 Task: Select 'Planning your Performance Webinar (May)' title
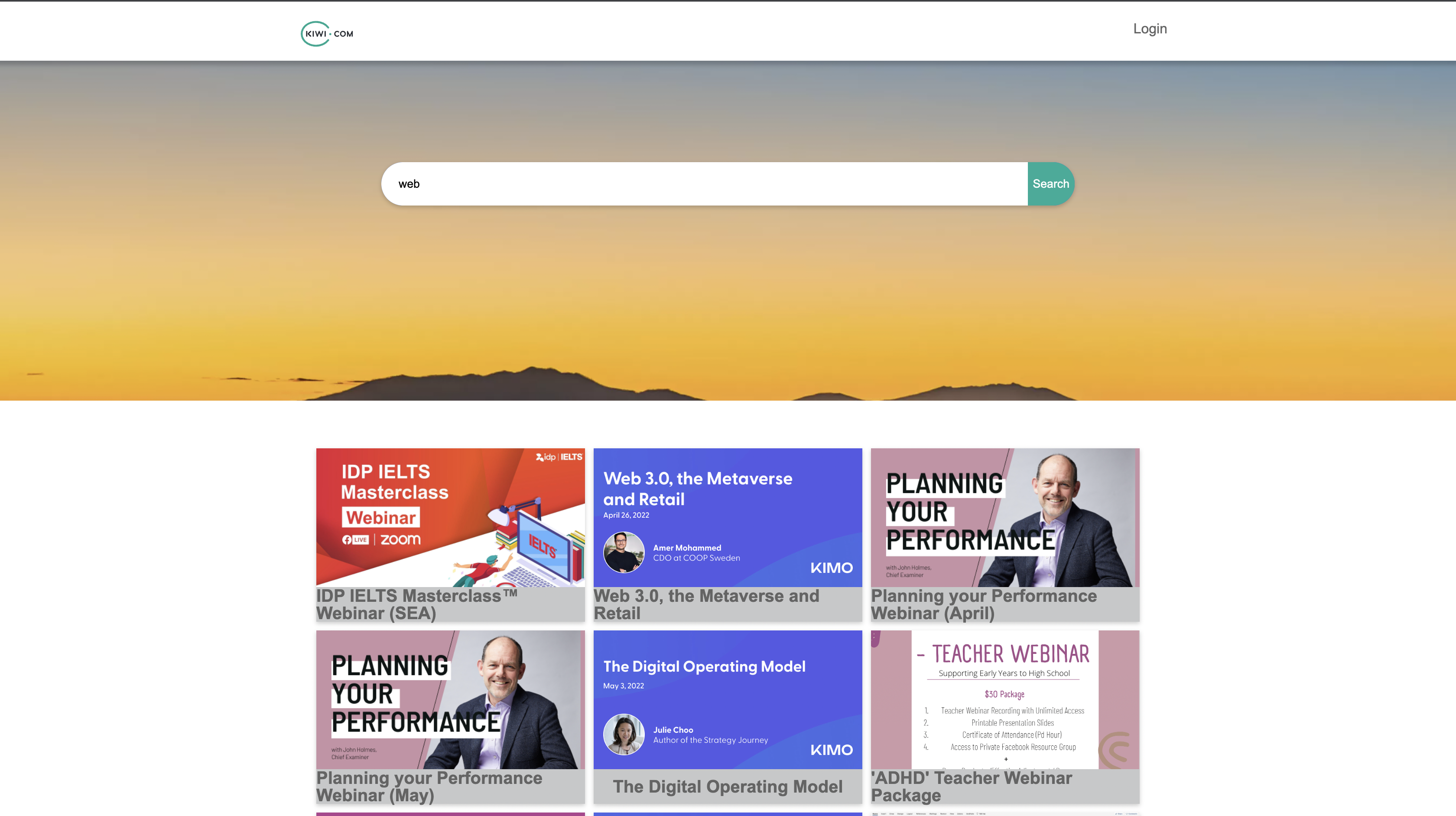click(x=429, y=787)
